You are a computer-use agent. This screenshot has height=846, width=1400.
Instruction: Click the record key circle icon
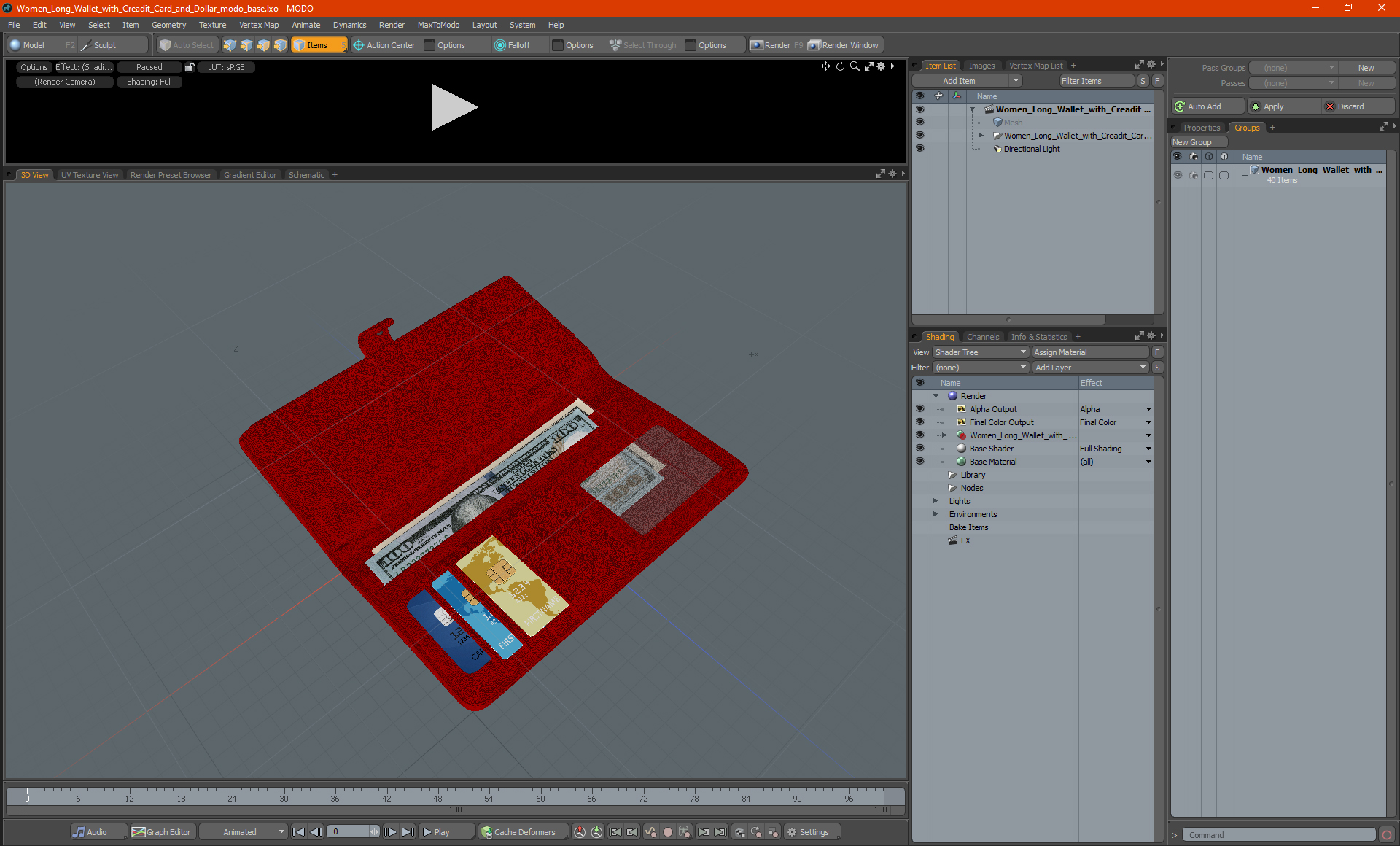[667, 832]
